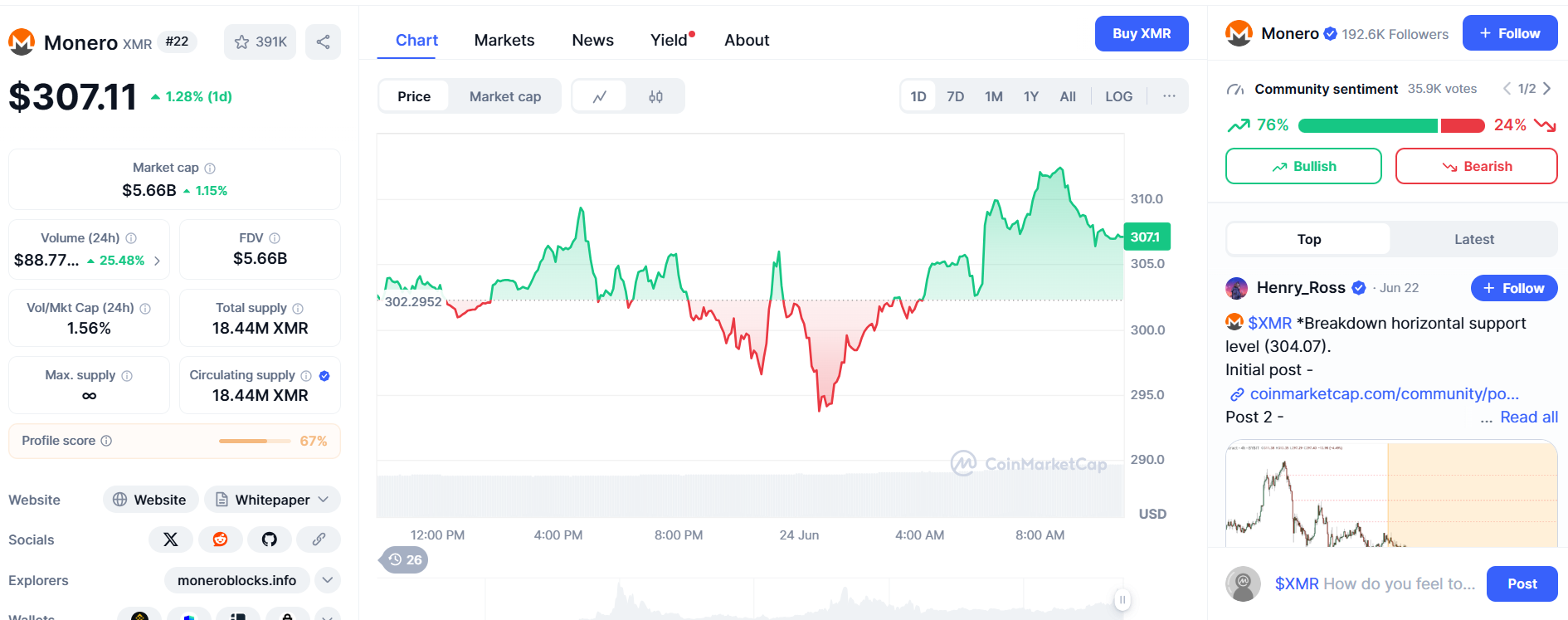The width and height of the screenshot is (1568, 620).
Task: Select the 7D chart range
Action: point(956,96)
